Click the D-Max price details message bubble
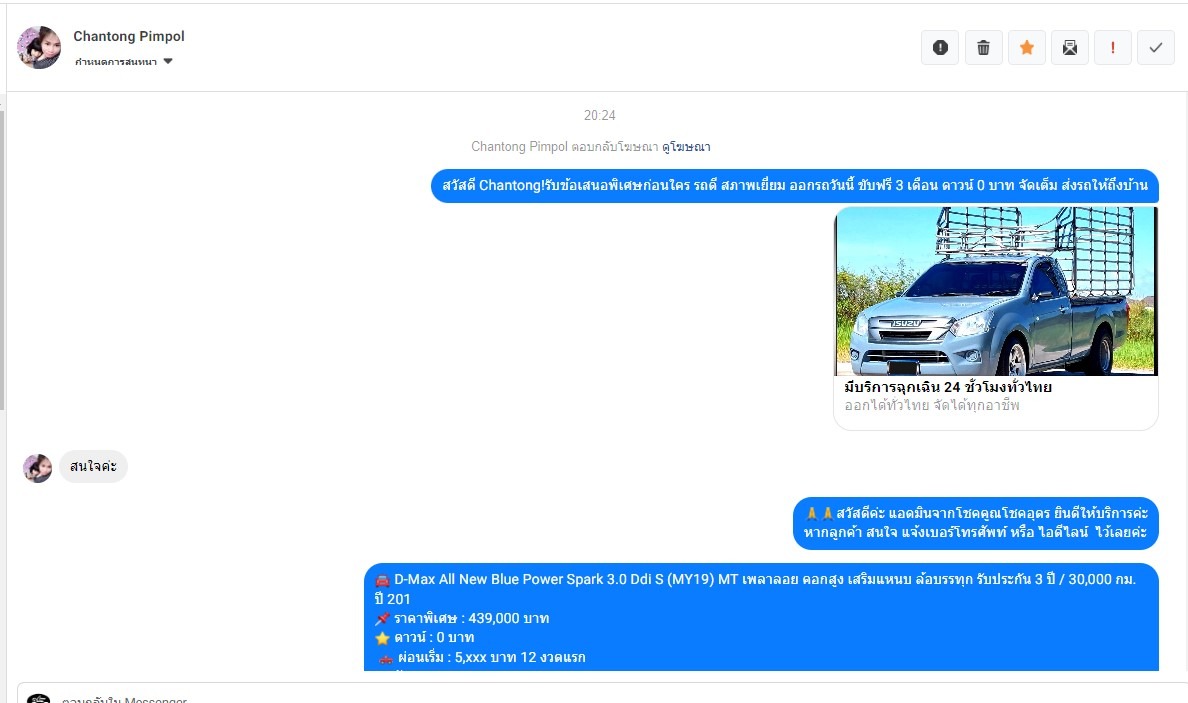Image resolution: width=1188 pixels, height=703 pixels. click(x=760, y=617)
